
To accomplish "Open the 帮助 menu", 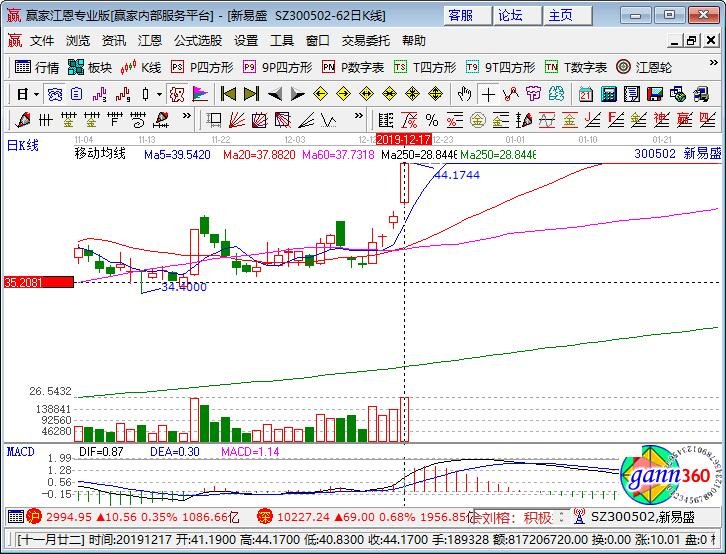I will (x=413, y=41).
